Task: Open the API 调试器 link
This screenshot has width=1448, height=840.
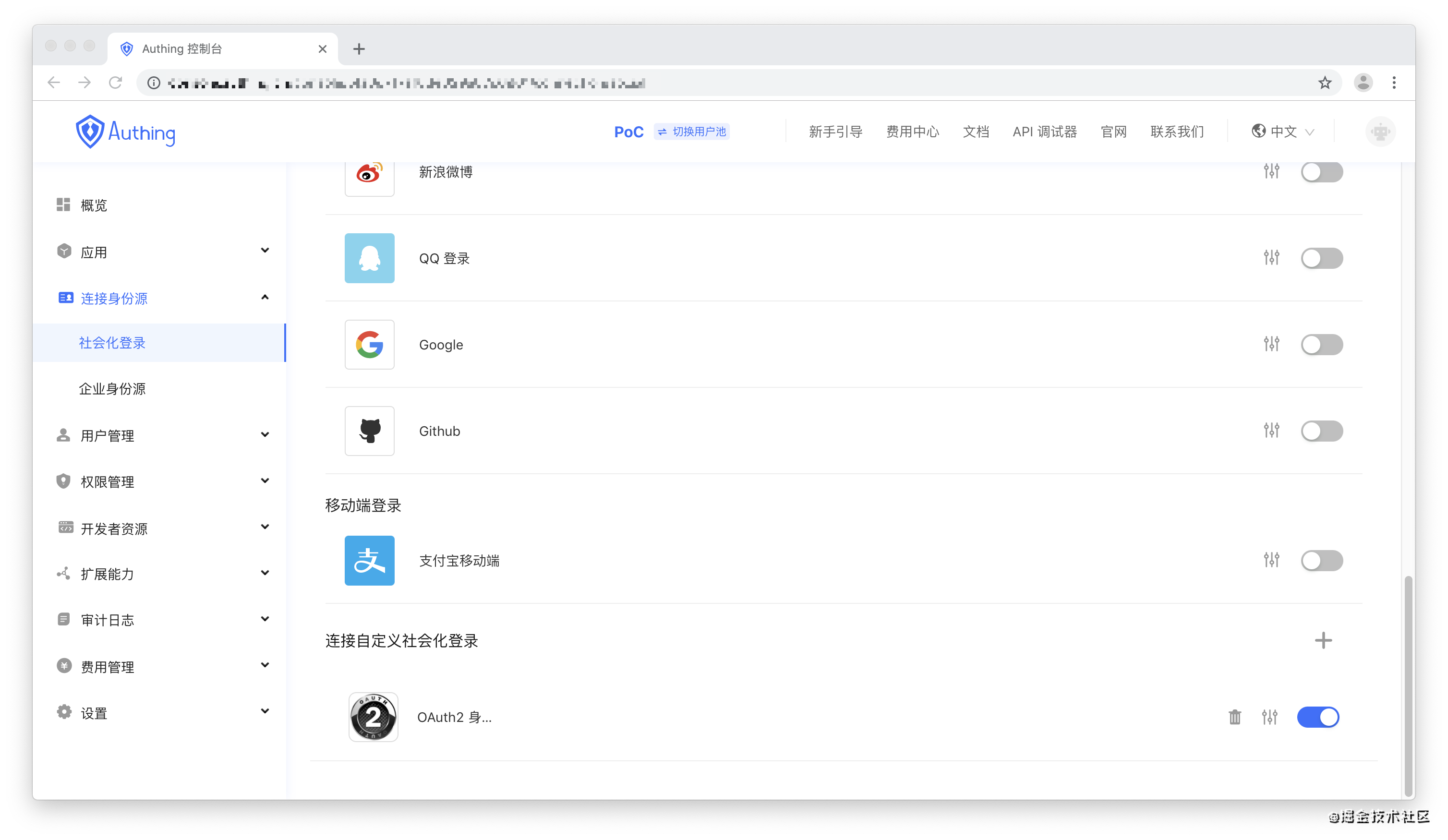Action: point(1044,132)
